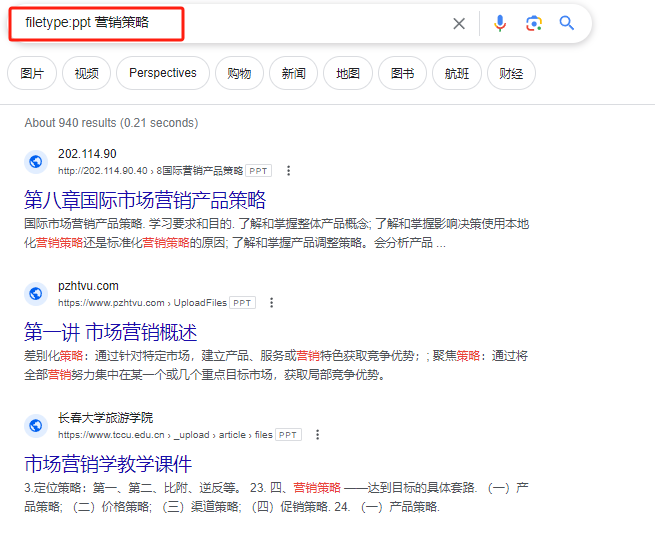Clear the search box with the X icon
This screenshot has height=545, width=655.
click(x=459, y=24)
